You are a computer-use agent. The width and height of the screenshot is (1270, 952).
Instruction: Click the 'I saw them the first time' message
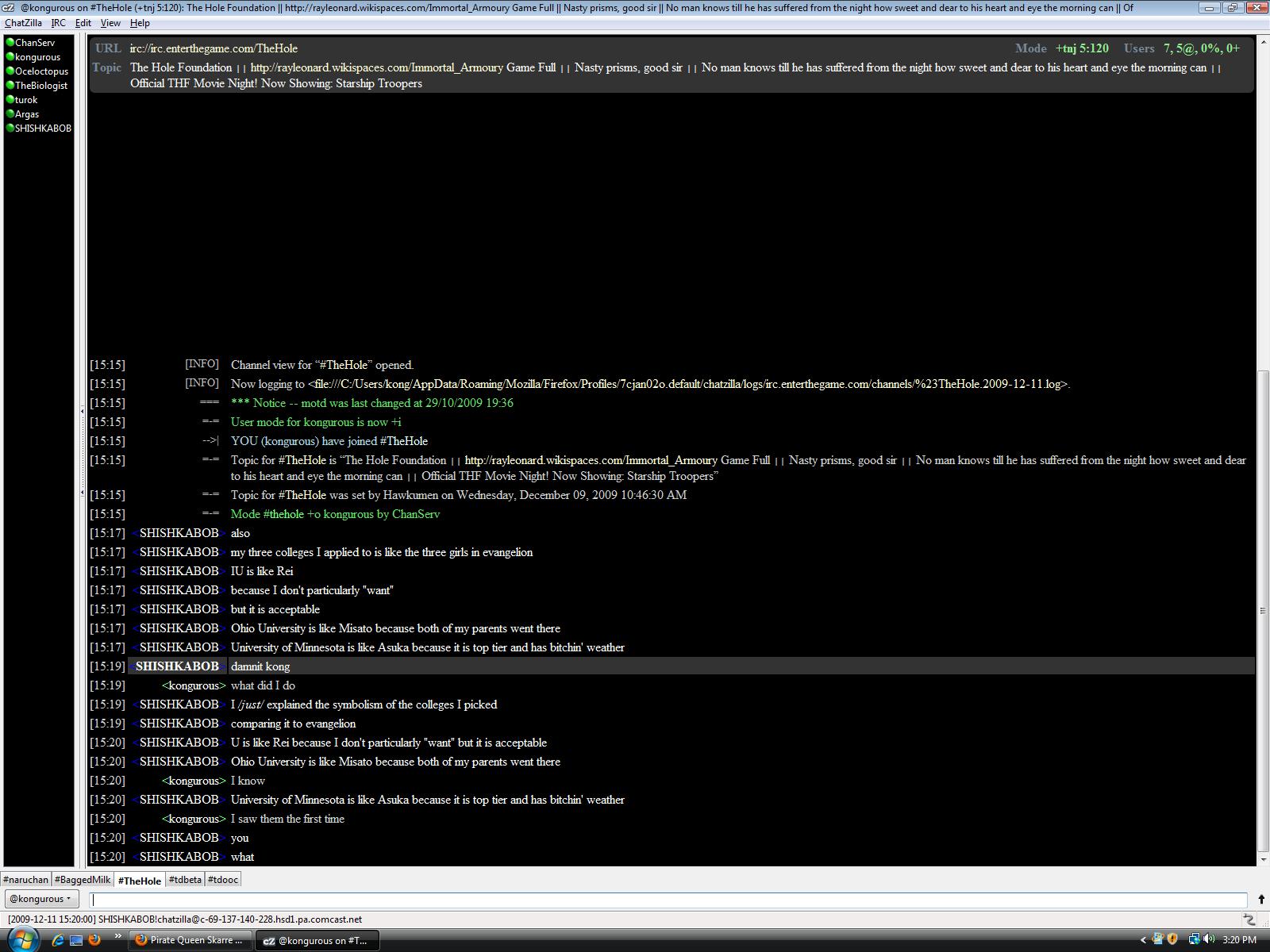[x=287, y=819]
